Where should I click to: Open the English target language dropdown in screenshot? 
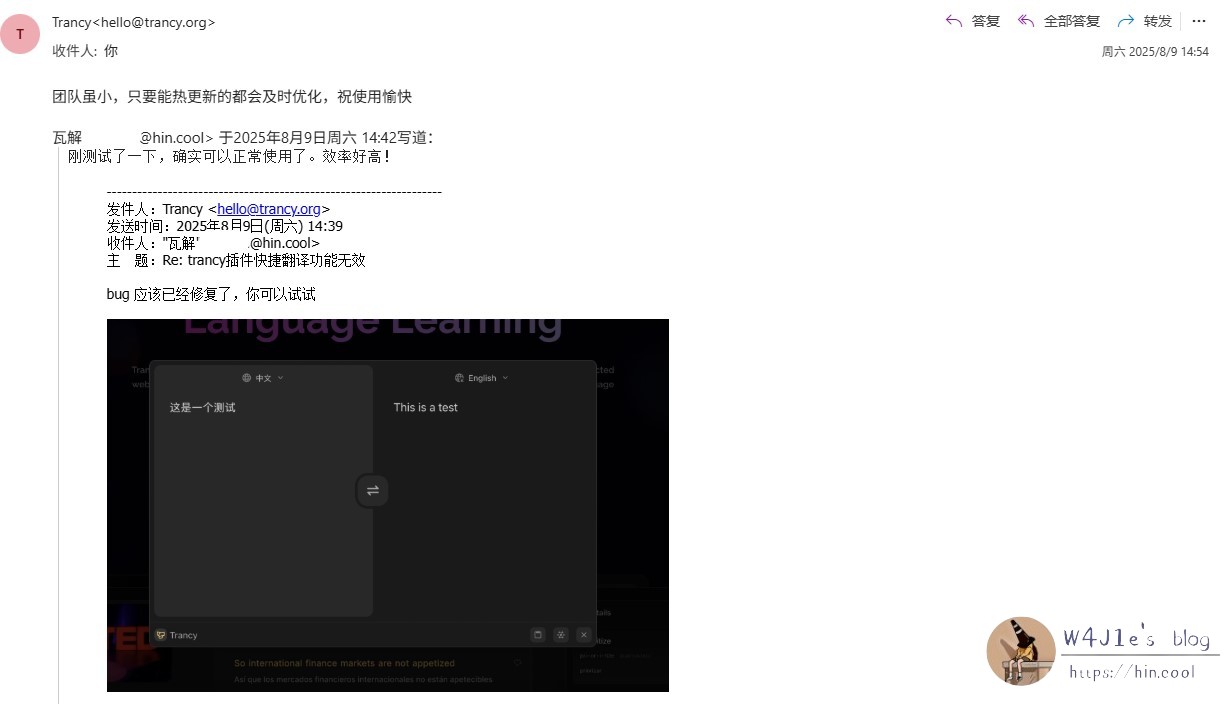[482, 378]
